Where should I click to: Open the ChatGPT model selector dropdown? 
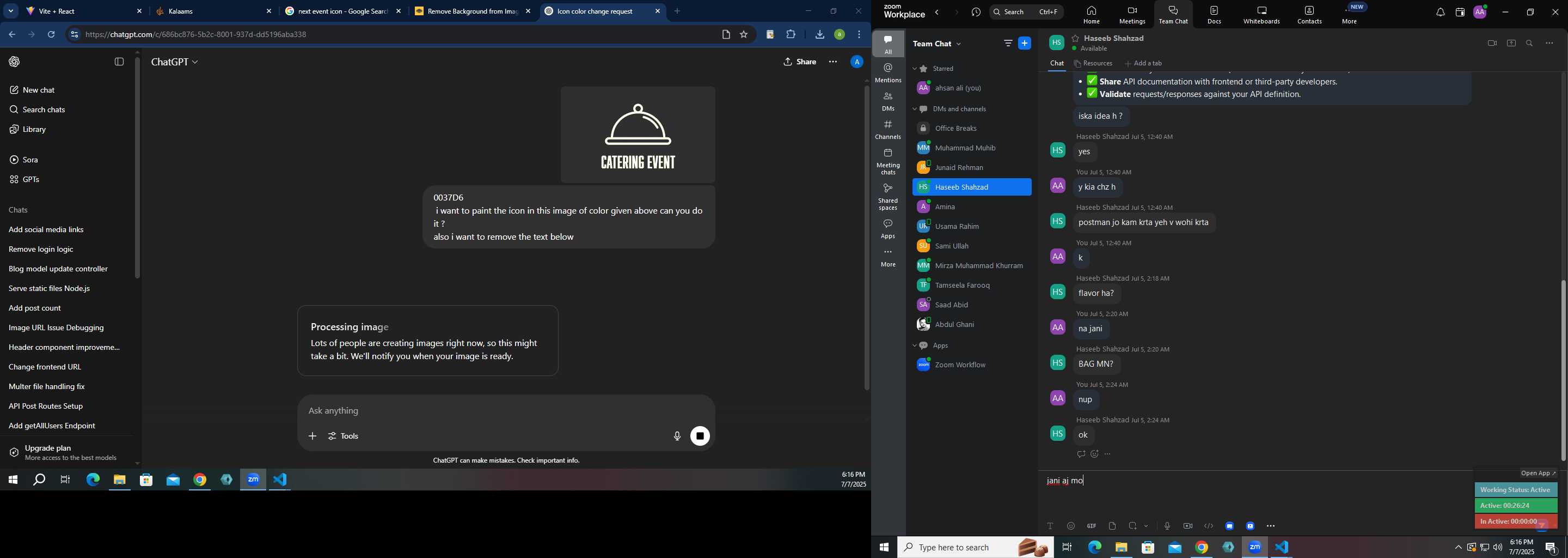[x=175, y=62]
